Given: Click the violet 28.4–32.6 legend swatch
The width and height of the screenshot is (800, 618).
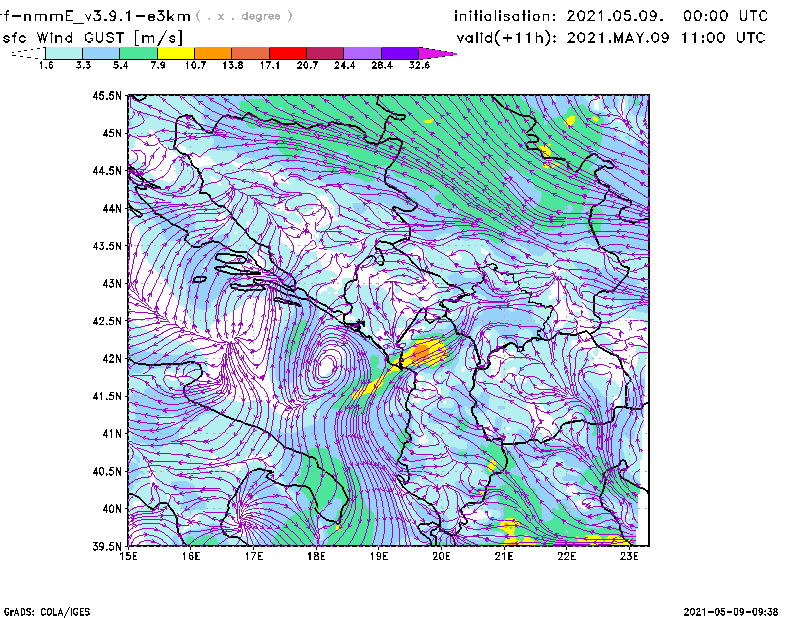Looking at the screenshot, I should tap(400, 53).
